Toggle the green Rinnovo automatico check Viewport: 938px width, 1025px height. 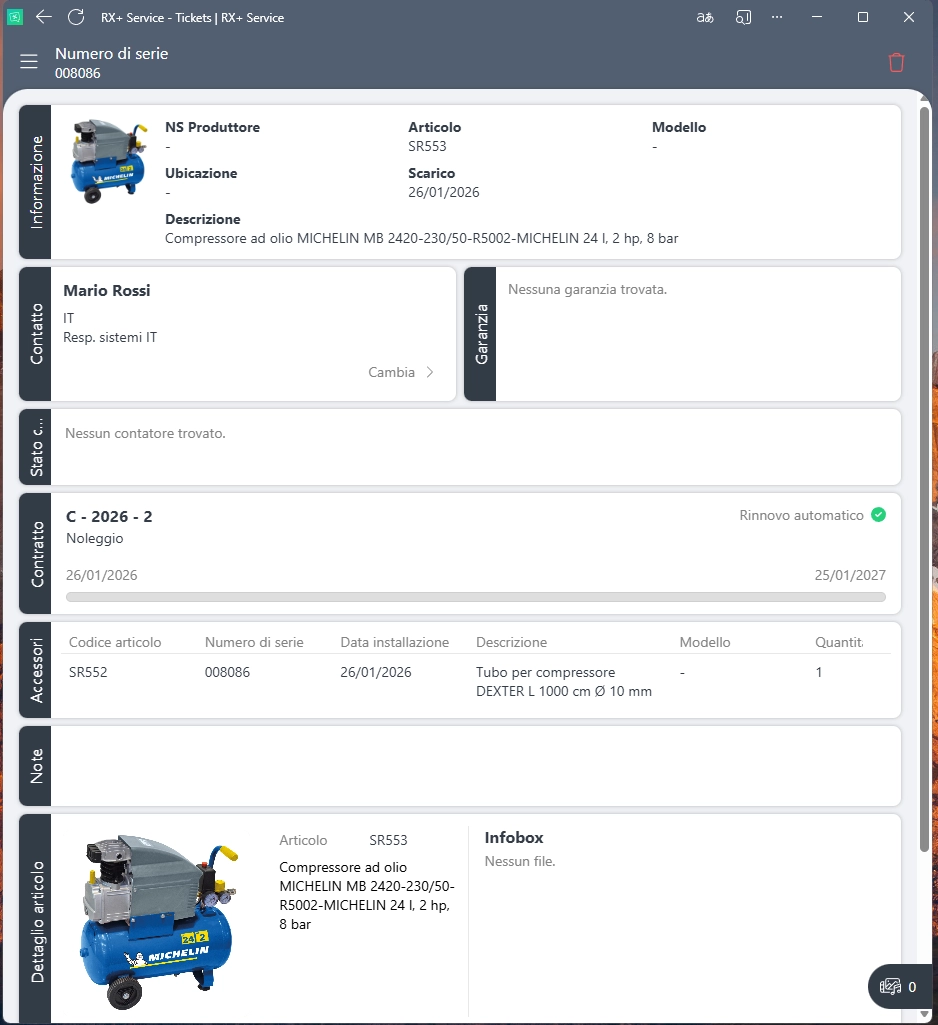click(x=878, y=515)
